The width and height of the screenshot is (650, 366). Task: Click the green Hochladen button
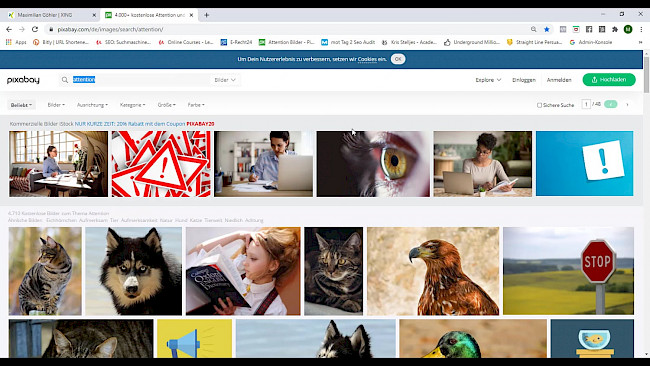coord(609,80)
